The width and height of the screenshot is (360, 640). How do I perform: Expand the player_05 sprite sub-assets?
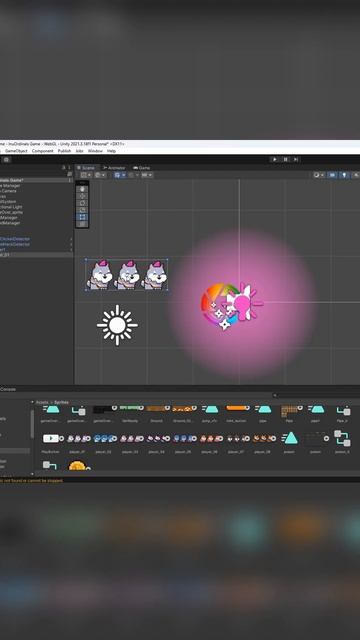coord(194,438)
